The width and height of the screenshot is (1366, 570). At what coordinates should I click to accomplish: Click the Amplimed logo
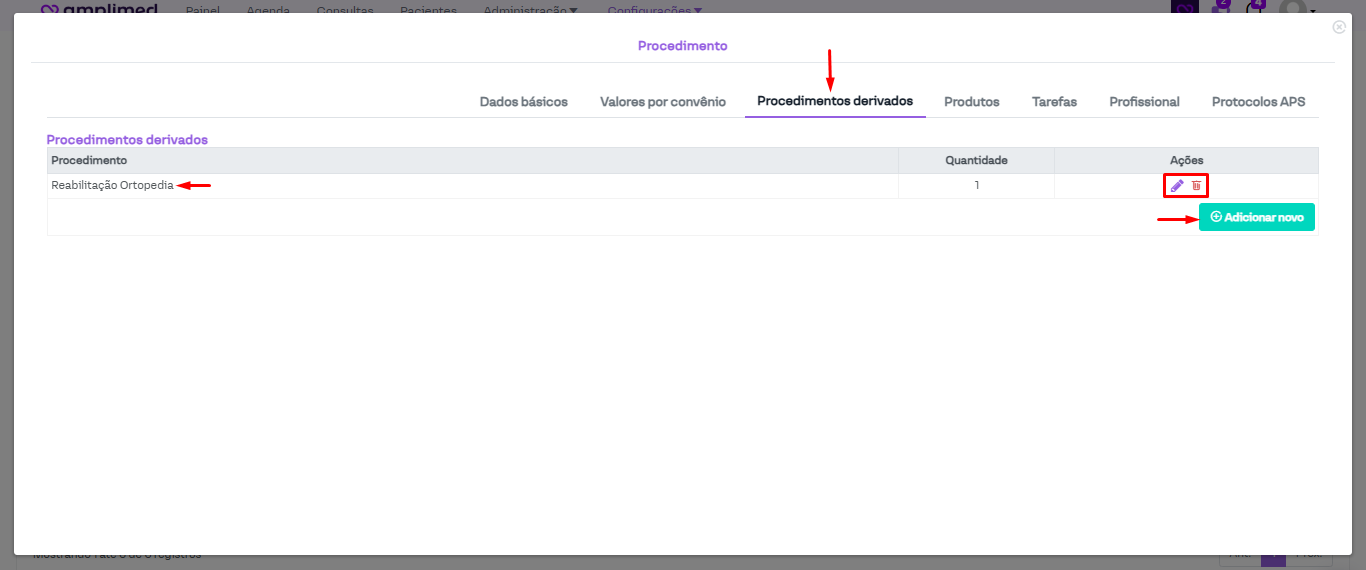(100, 9)
